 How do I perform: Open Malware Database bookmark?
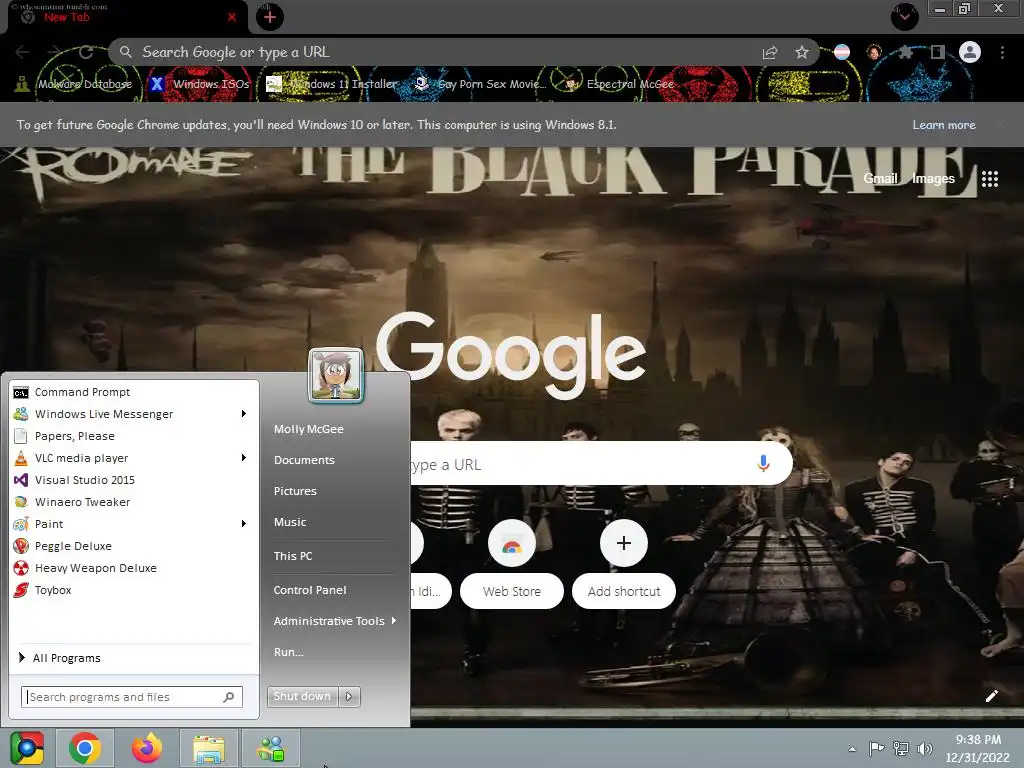click(x=74, y=84)
